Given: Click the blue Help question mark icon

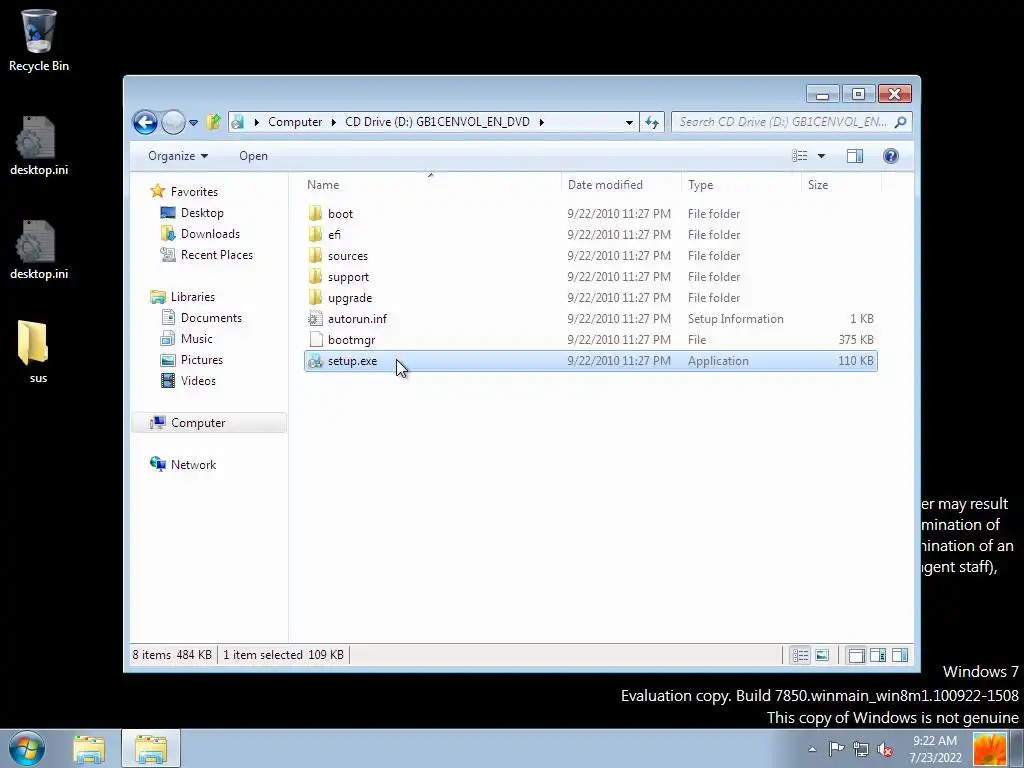Looking at the screenshot, I should point(891,156).
